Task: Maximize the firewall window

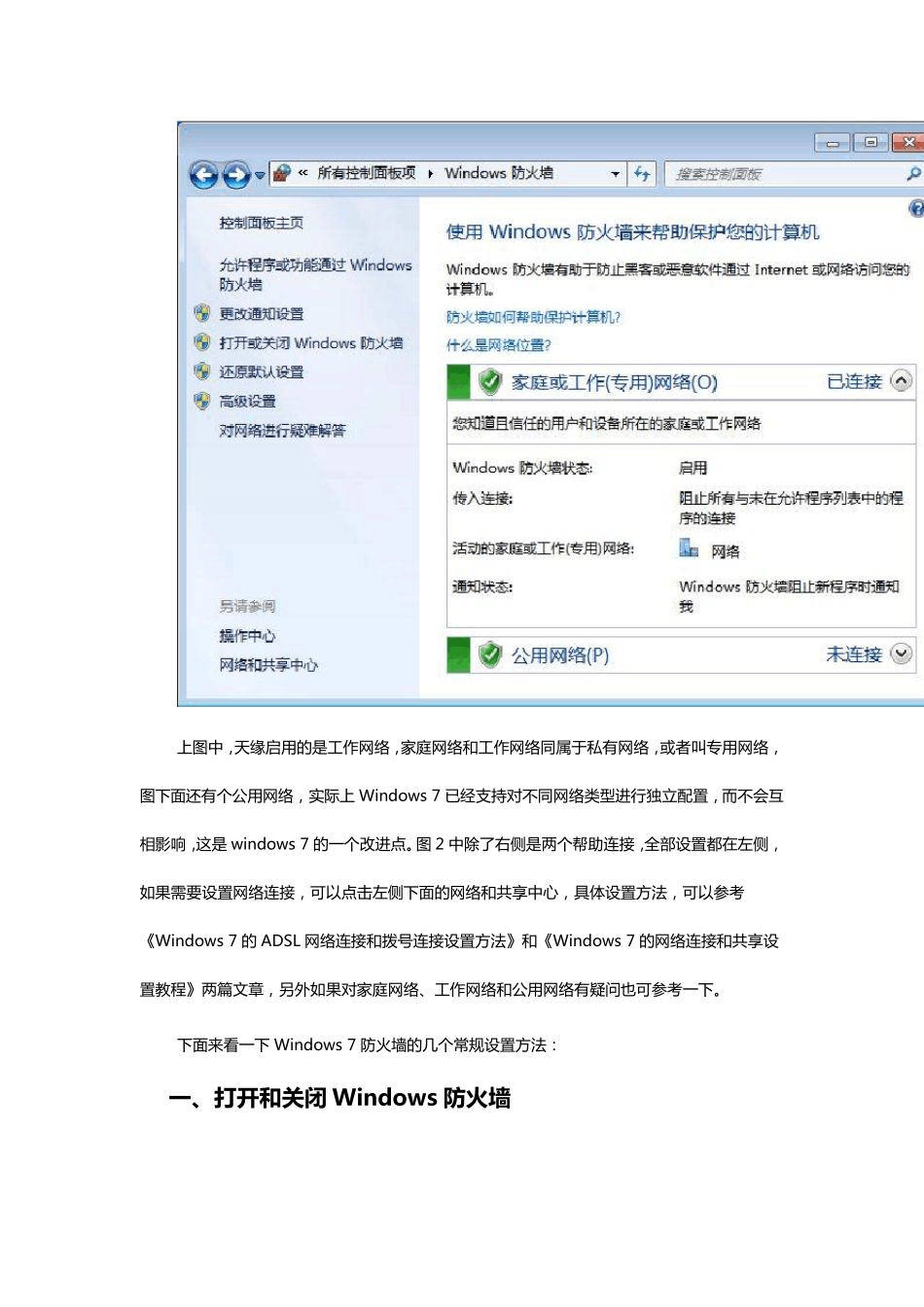Action: pyautogui.click(x=871, y=143)
